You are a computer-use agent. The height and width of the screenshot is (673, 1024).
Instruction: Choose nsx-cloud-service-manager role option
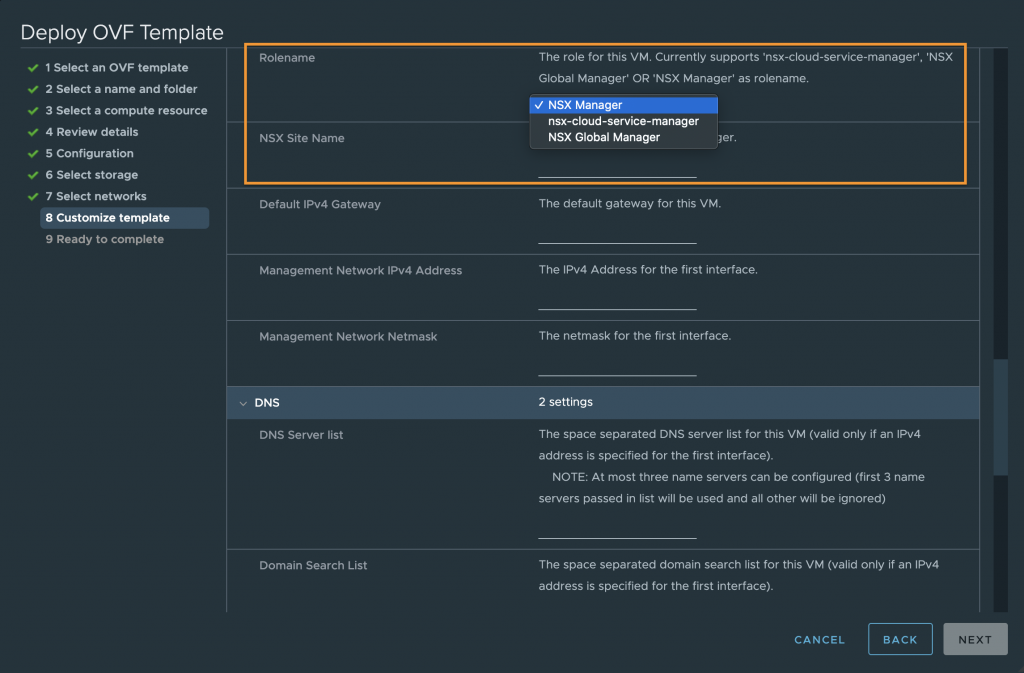(624, 121)
